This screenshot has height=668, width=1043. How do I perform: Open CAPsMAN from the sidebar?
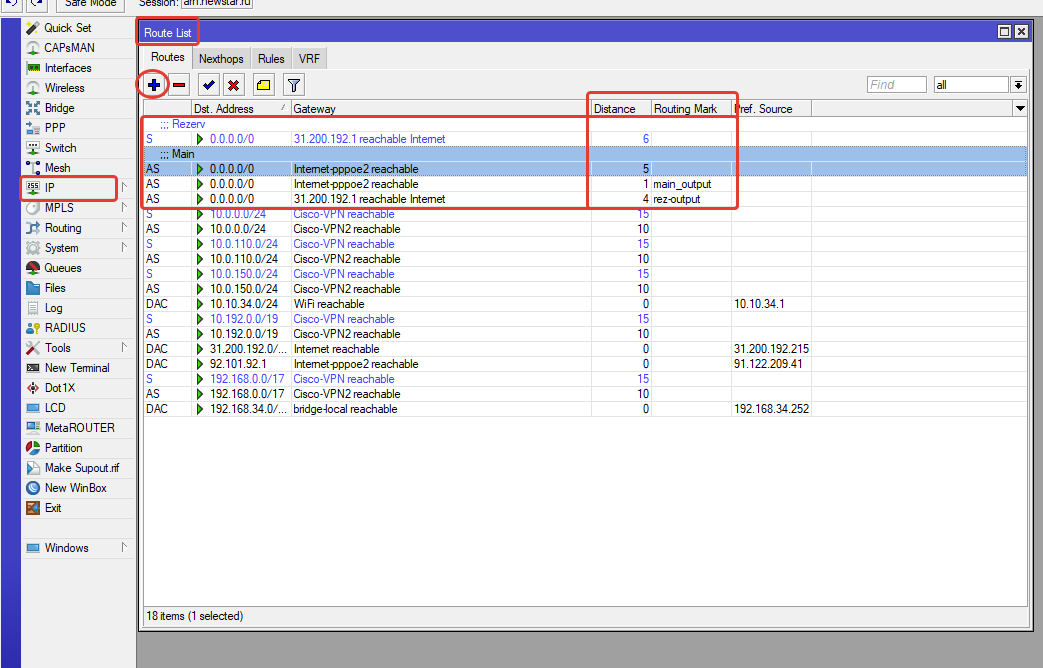point(70,48)
